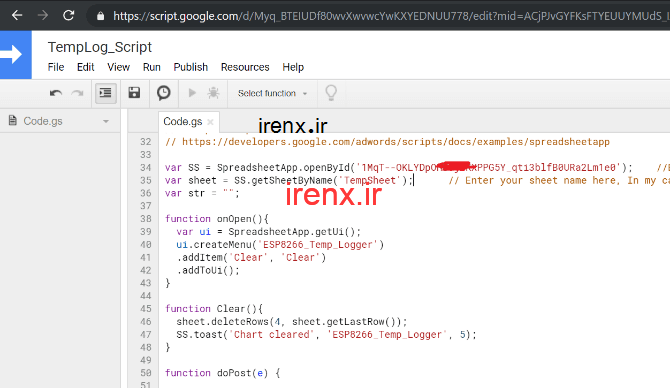Reload the page
The image size is (670, 388).
[x=68, y=16]
